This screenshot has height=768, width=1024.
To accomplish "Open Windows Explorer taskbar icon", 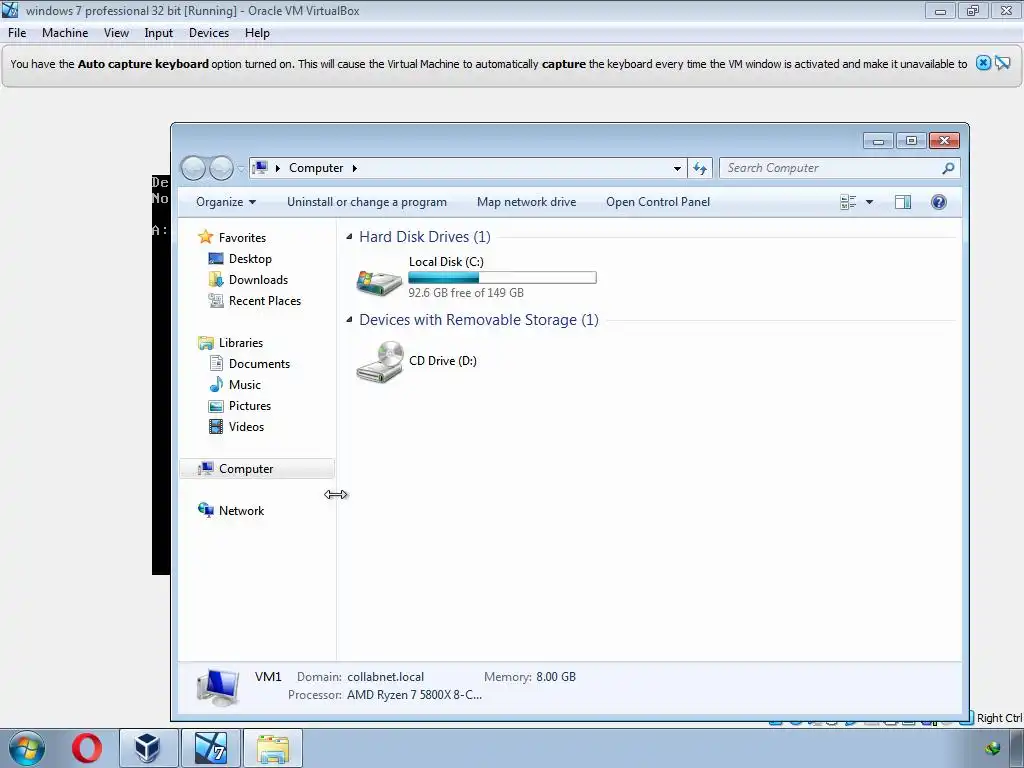I will point(273,748).
